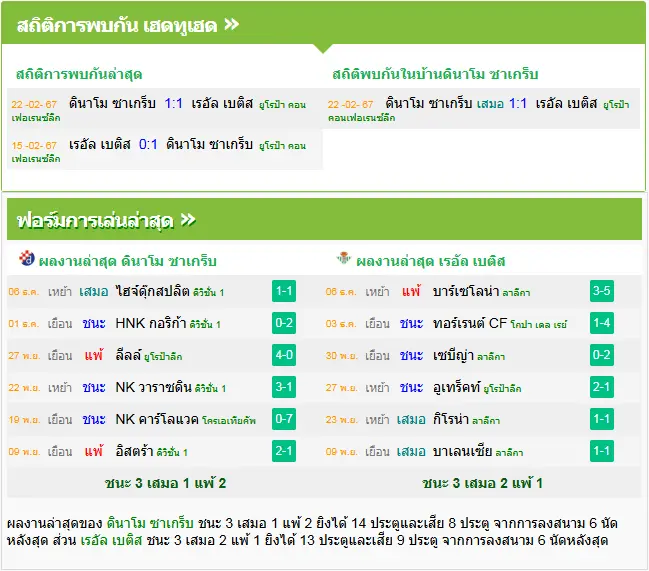Click the 0-2 score badge for HNK กอริก้า
This screenshot has height=571, width=649.
click(284, 323)
